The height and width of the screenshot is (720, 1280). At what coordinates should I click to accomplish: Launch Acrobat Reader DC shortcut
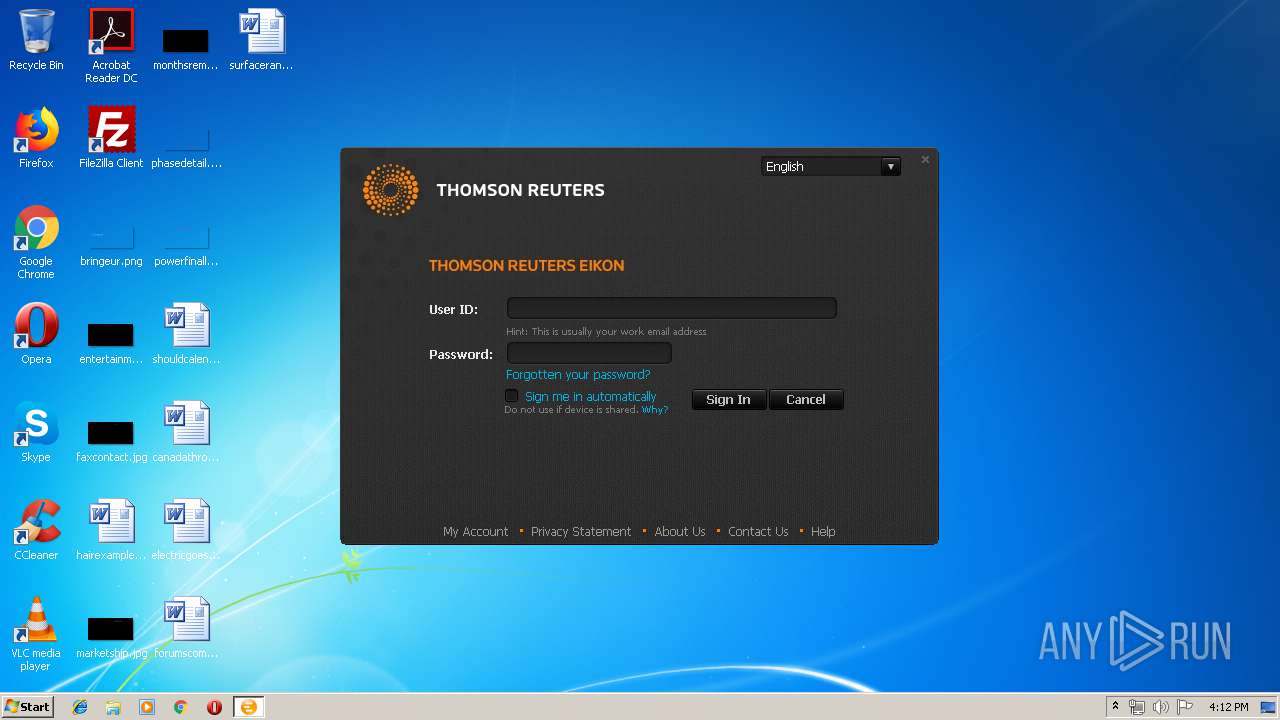click(111, 46)
